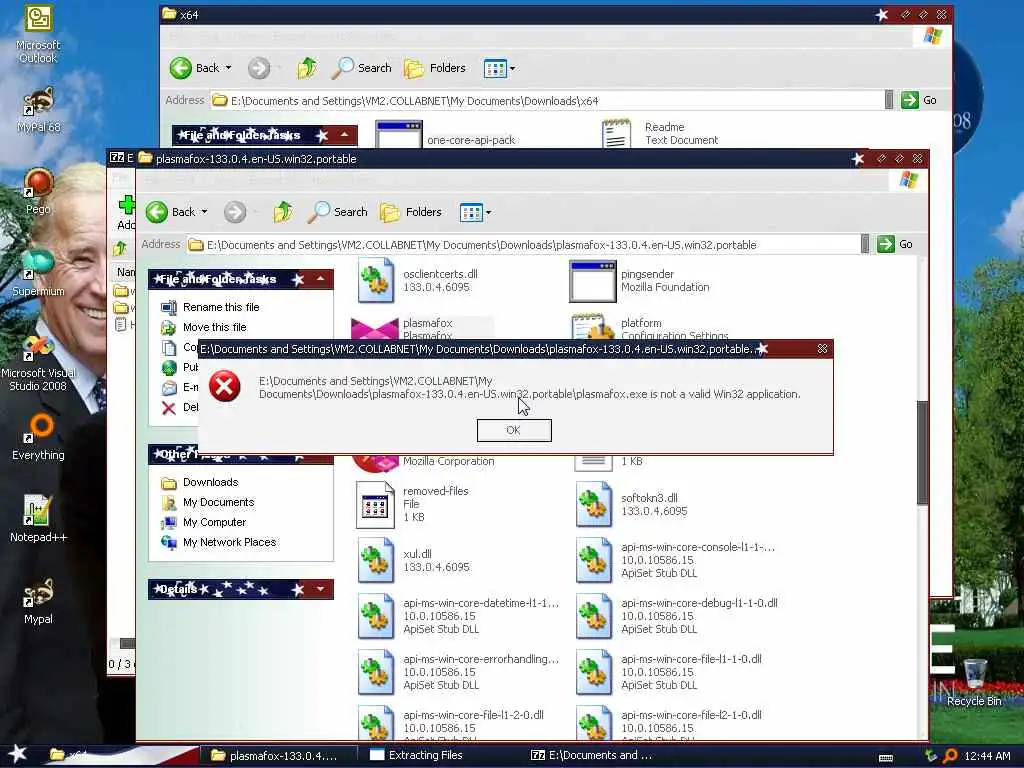The image size is (1024, 768).
Task: Select the platform configuration settings file
Action: click(x=649, y=327)
